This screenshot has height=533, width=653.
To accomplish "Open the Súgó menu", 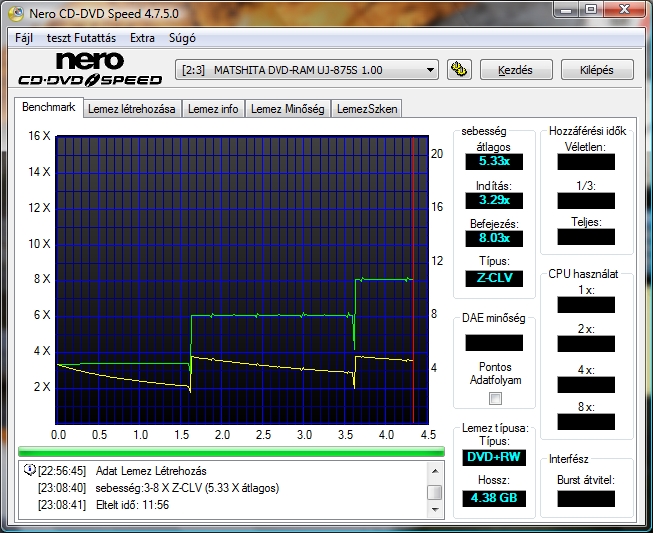I will [x=182, y=38].
